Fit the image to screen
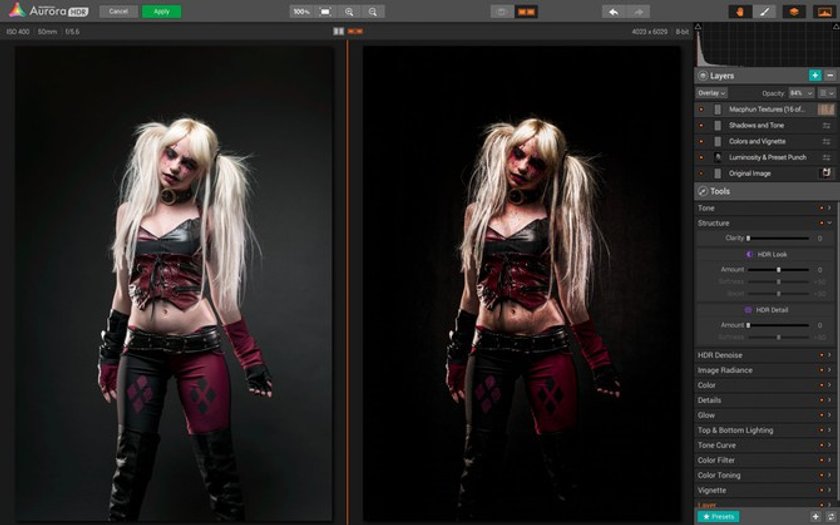 point(325,11)
